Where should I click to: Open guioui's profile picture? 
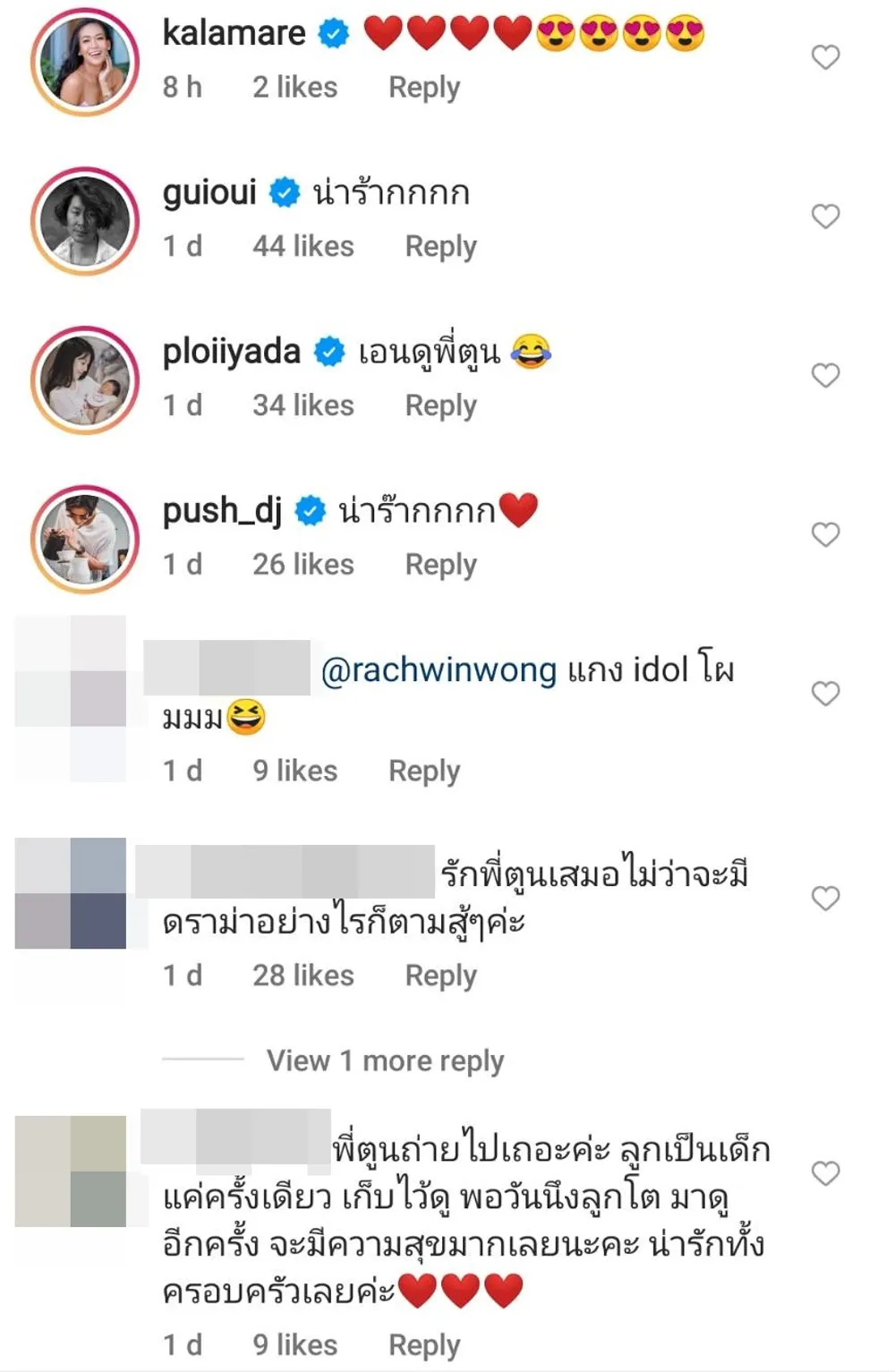pos(85,220)
